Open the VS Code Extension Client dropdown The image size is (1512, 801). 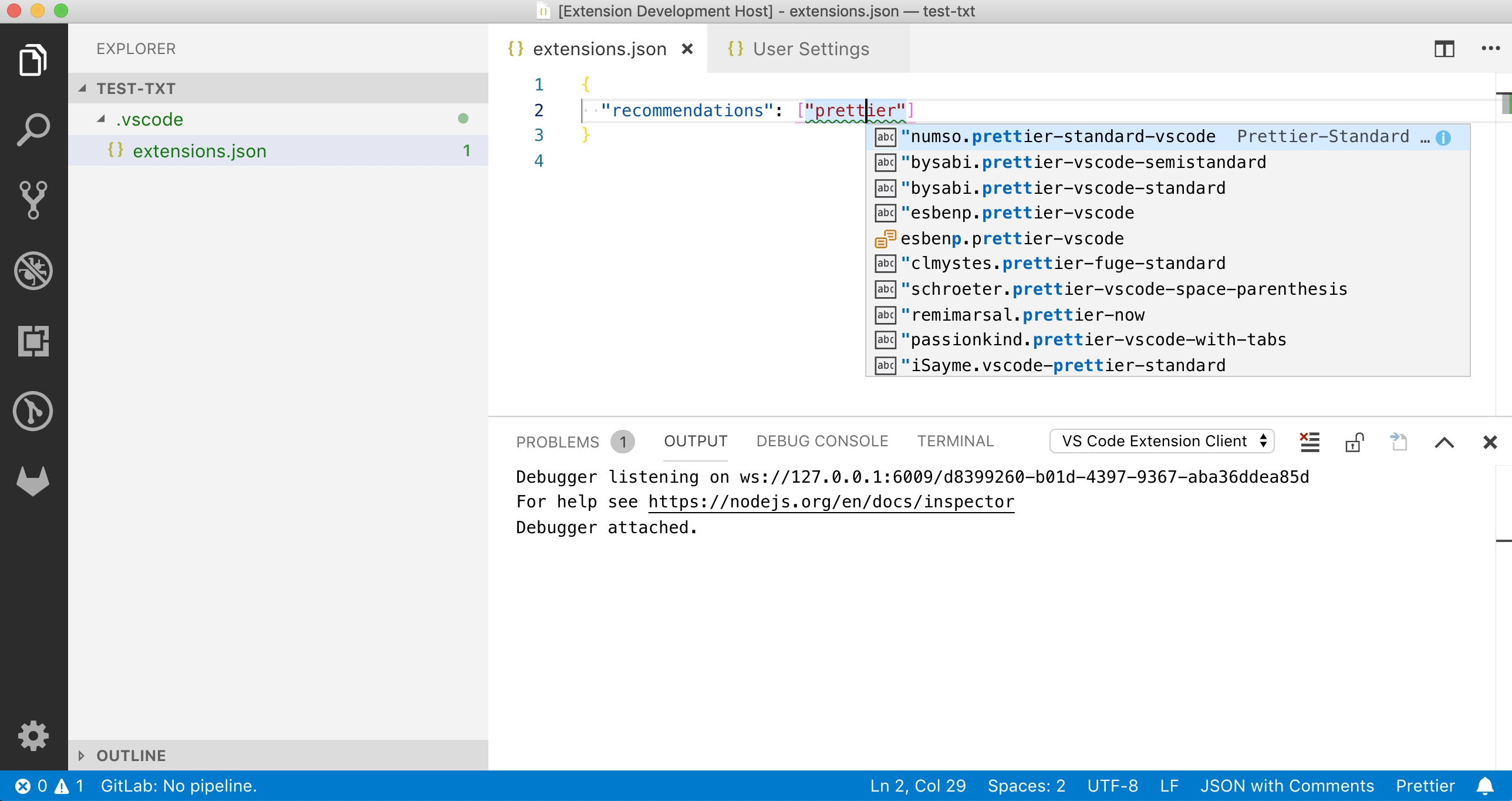click(x=1162, y=441)
